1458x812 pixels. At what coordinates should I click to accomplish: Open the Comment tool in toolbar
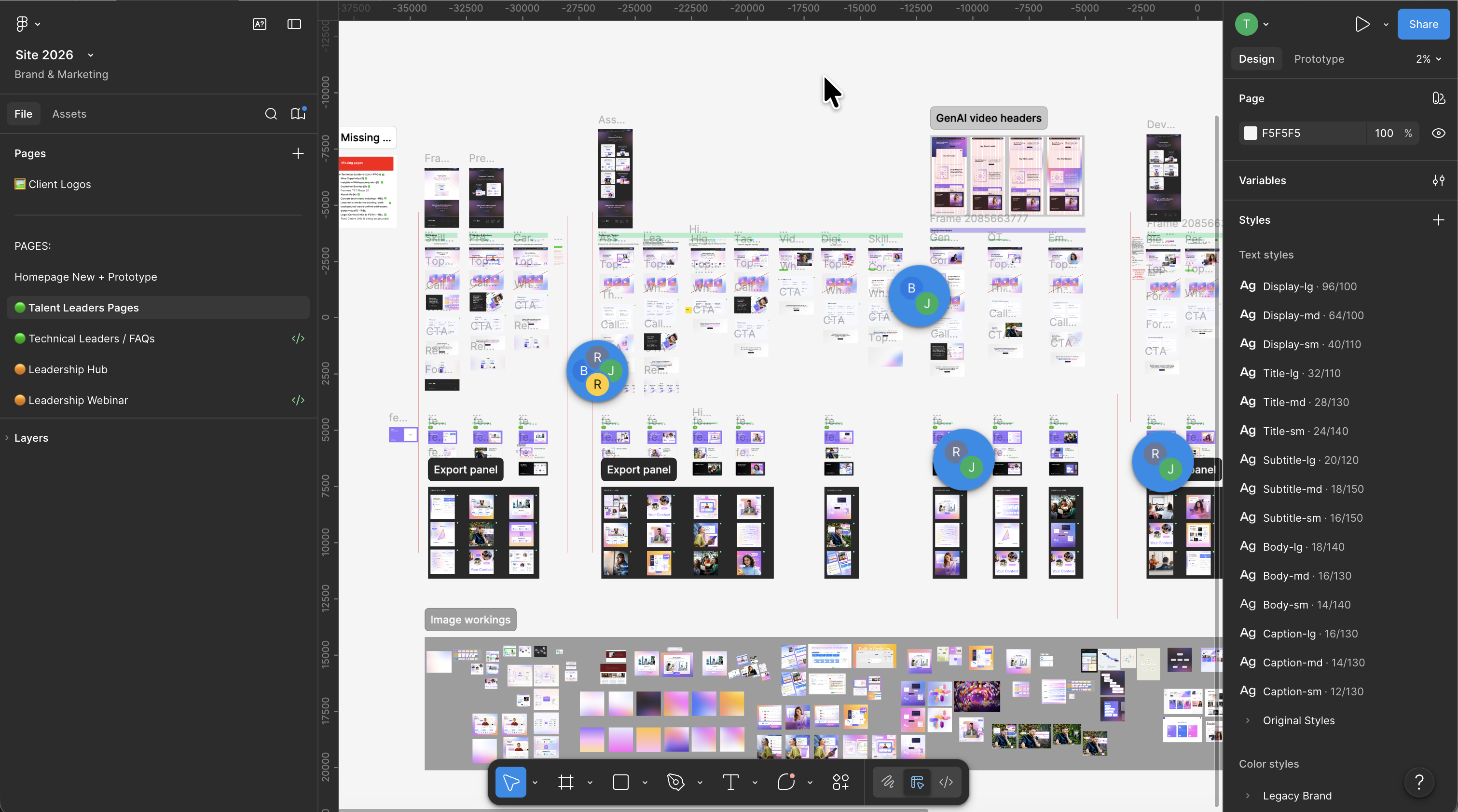pos(785,782)
